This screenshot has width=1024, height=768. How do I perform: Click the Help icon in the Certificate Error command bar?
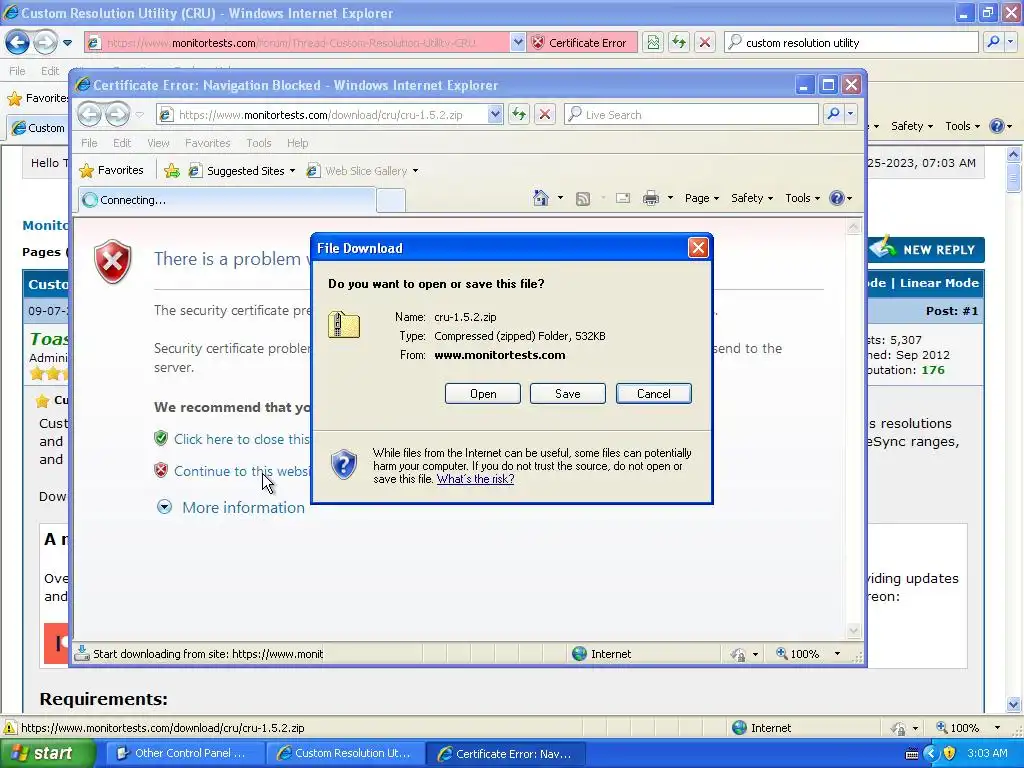point(837,198)
